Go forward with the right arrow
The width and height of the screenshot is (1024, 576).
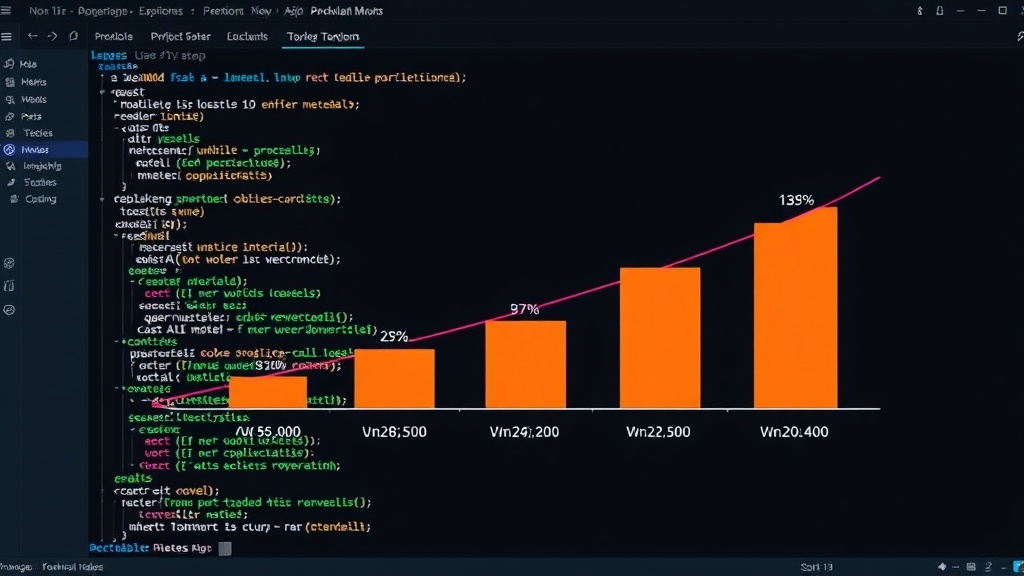click(x=52, y=37)
